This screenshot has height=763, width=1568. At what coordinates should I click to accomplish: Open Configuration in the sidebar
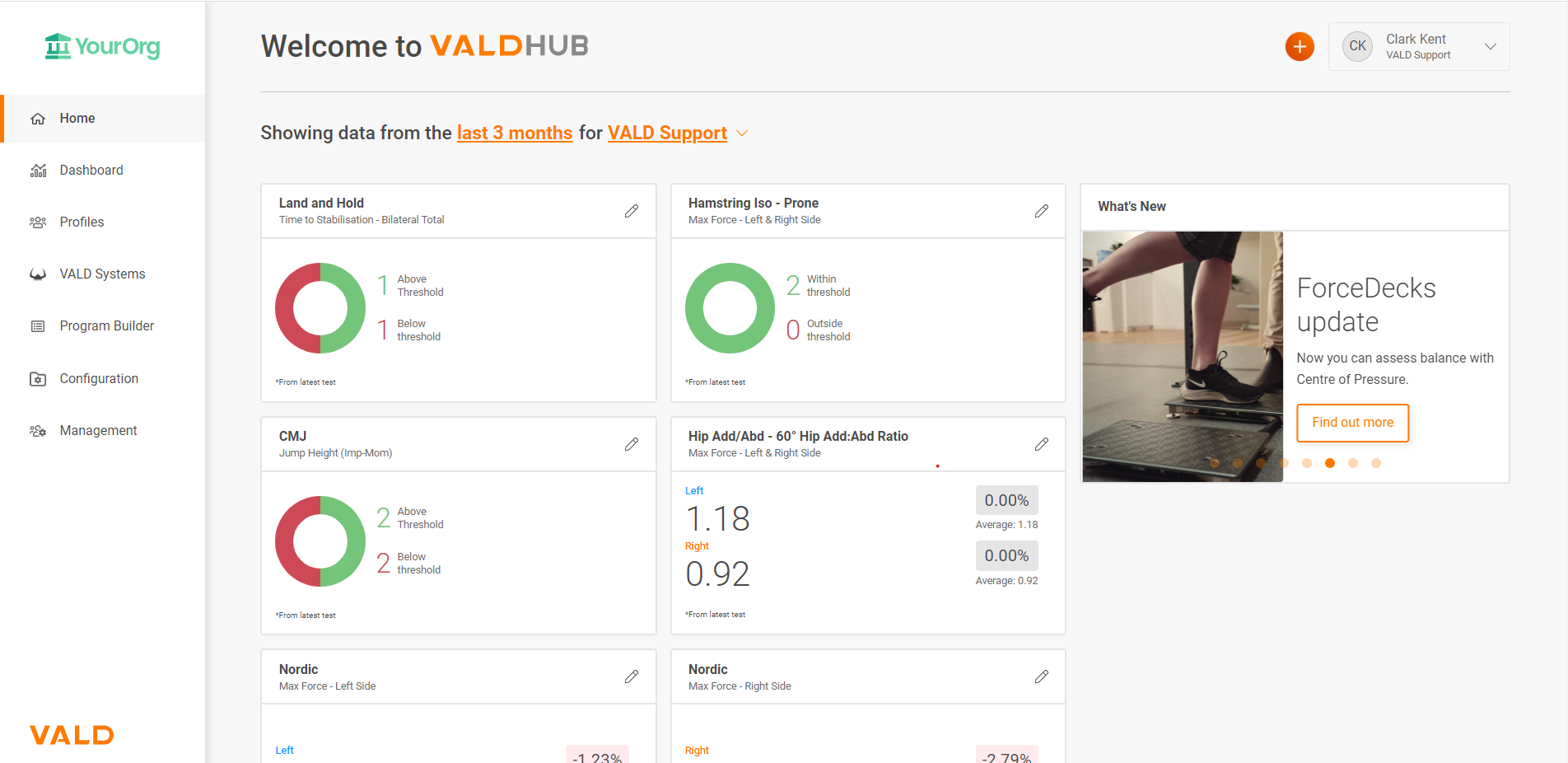pyautogui.click(x=103, y=379)
